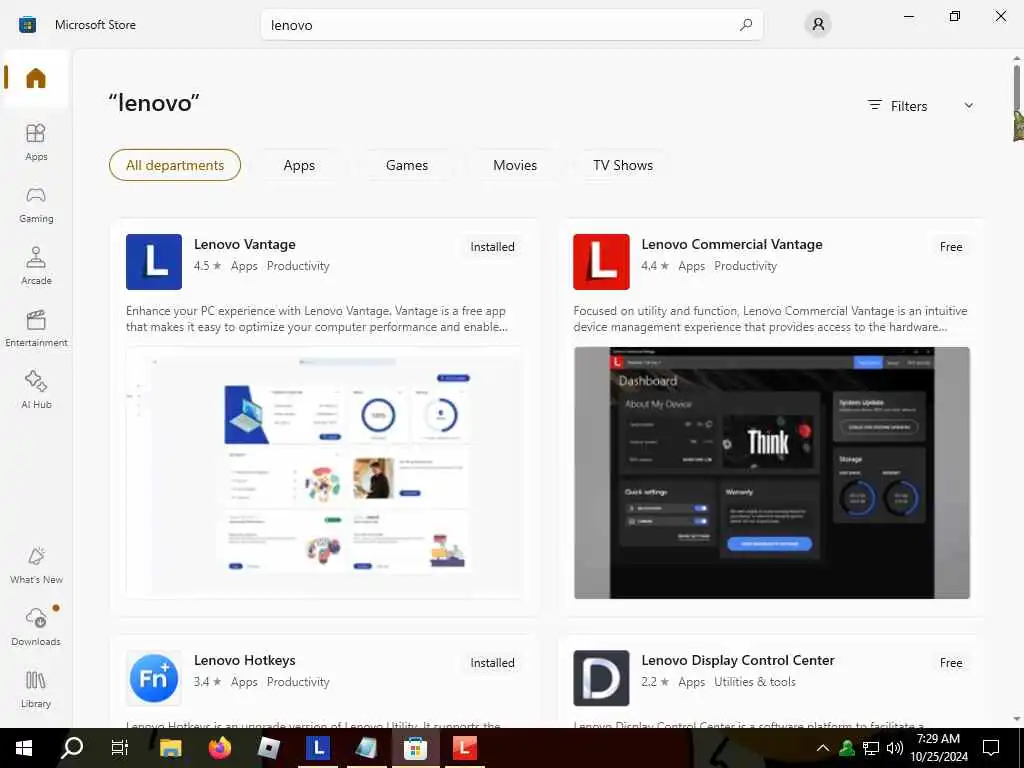Switch to the TV Shows filter tab
Viewport: 1024px width, 768px height.
pyautogui.click(x=623, y=165)
